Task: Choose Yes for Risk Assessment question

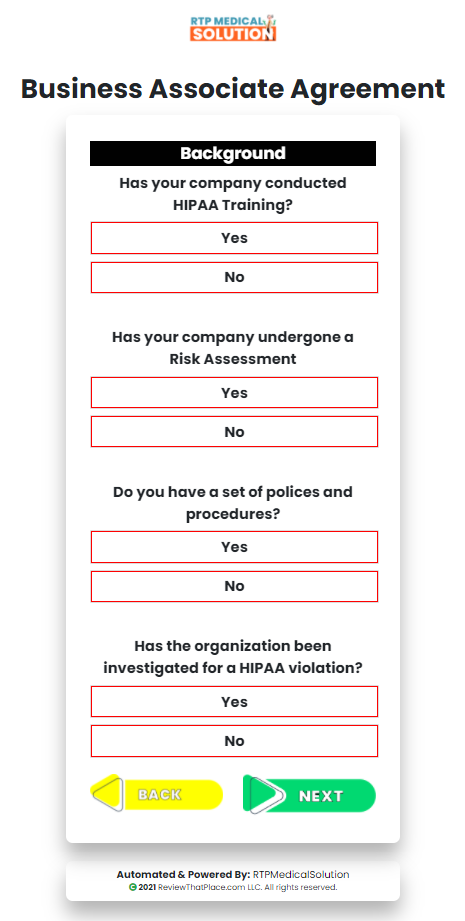Action: pyautogui.click(x=234, y=392)
